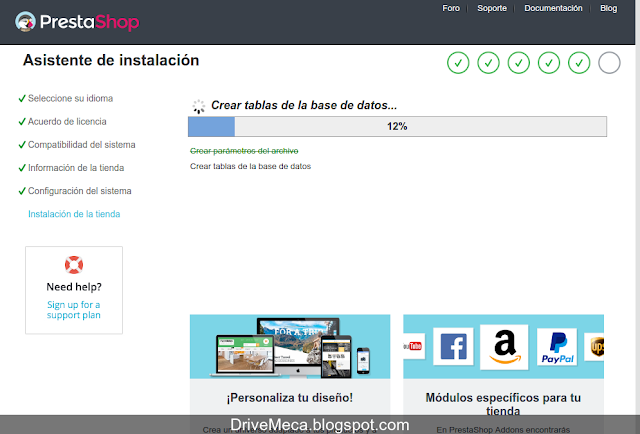
Task: Click the second completed step circle
Action: pyautogui.click(x=488, y=63)
